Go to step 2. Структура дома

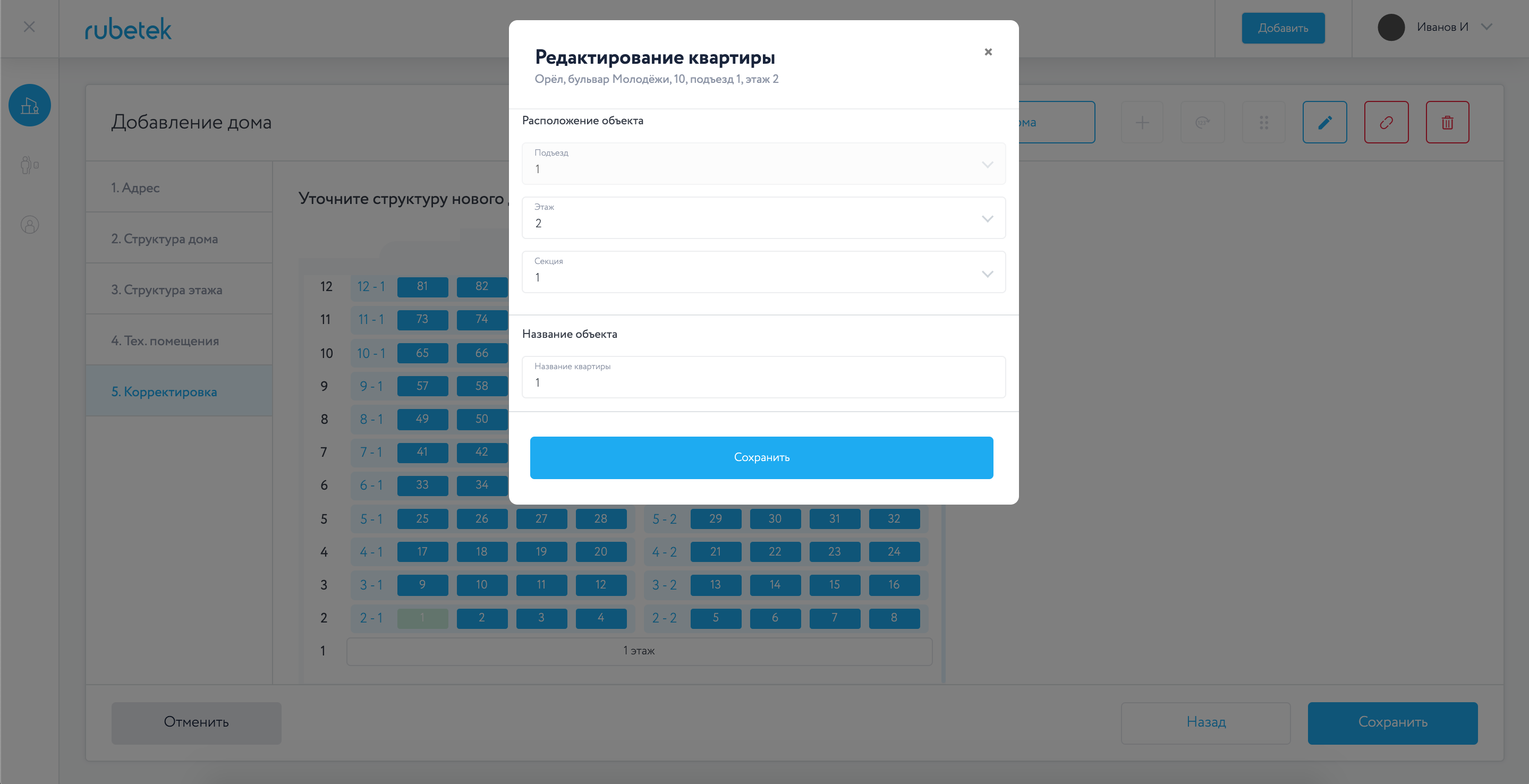click(x=179, y=238)
